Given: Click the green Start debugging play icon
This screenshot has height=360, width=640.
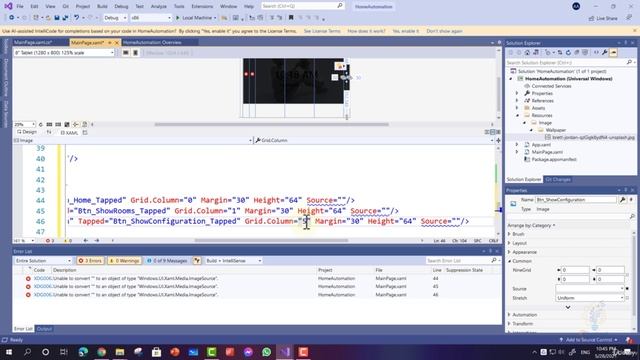Looking at the screenshot, I should 178,18.
